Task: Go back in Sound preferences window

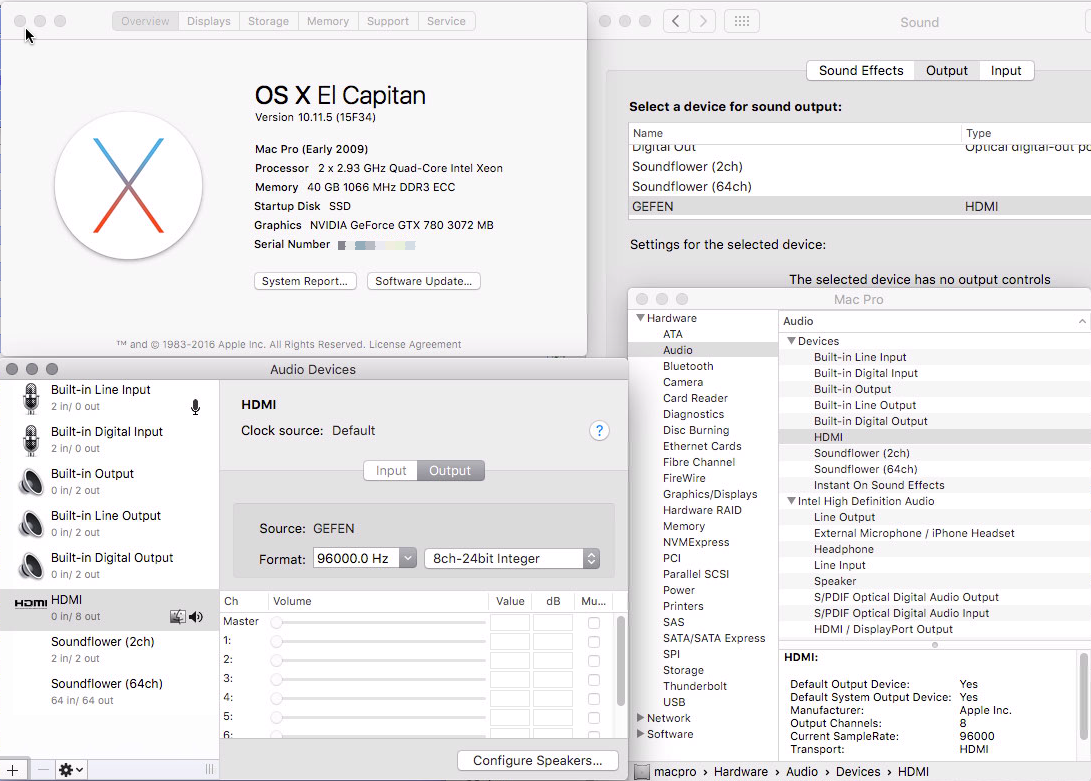Action: (676, 22)
